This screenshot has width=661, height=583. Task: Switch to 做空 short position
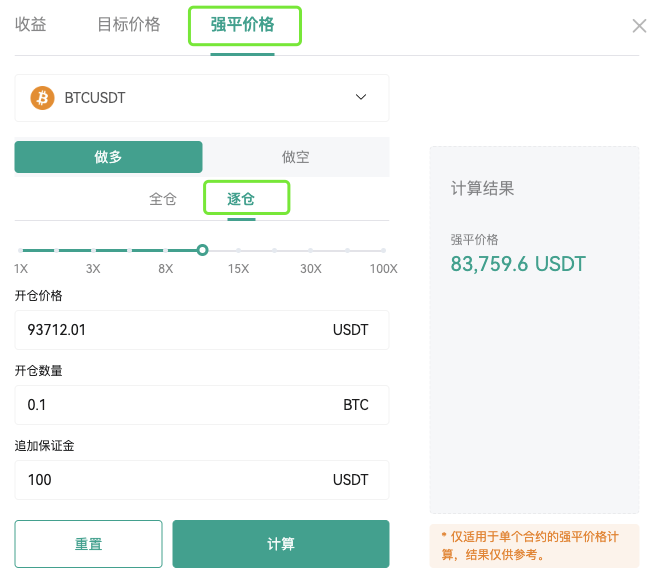296,157
